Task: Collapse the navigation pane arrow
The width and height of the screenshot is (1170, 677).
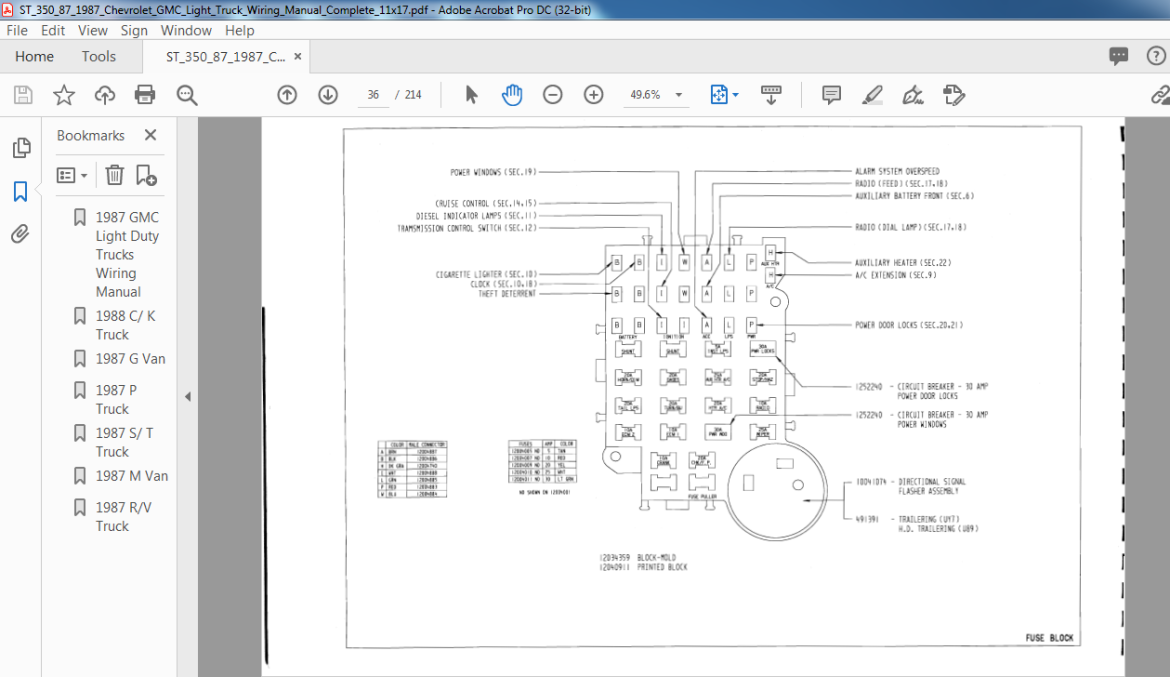Action: [x=188, y=397]
